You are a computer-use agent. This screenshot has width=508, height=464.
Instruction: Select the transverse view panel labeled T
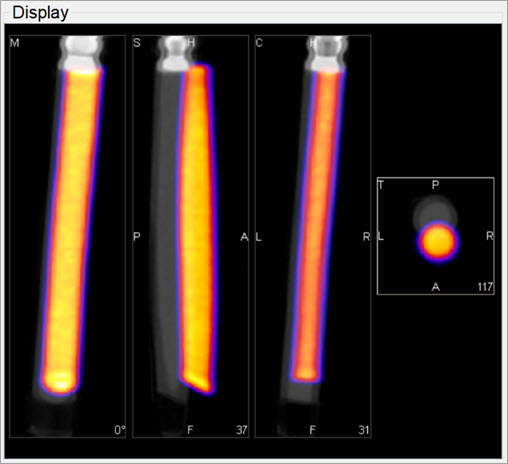tap(435, 236)
